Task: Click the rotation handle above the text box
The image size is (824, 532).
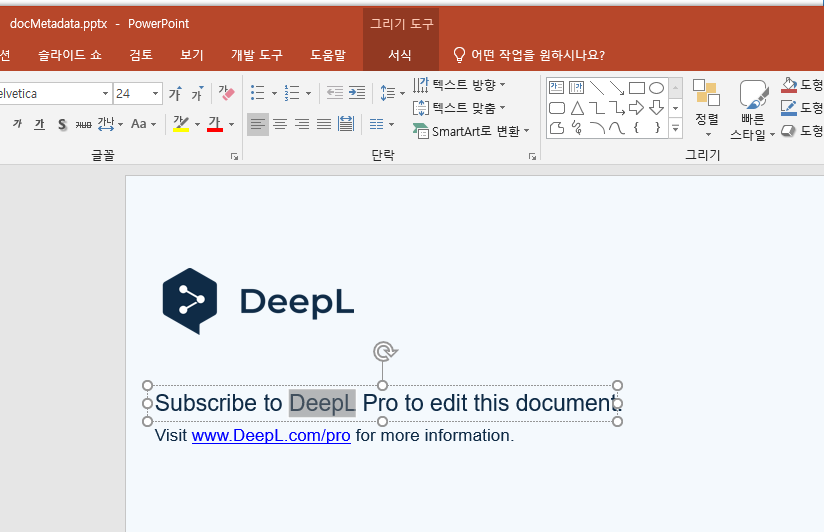Action: point(384,351)
